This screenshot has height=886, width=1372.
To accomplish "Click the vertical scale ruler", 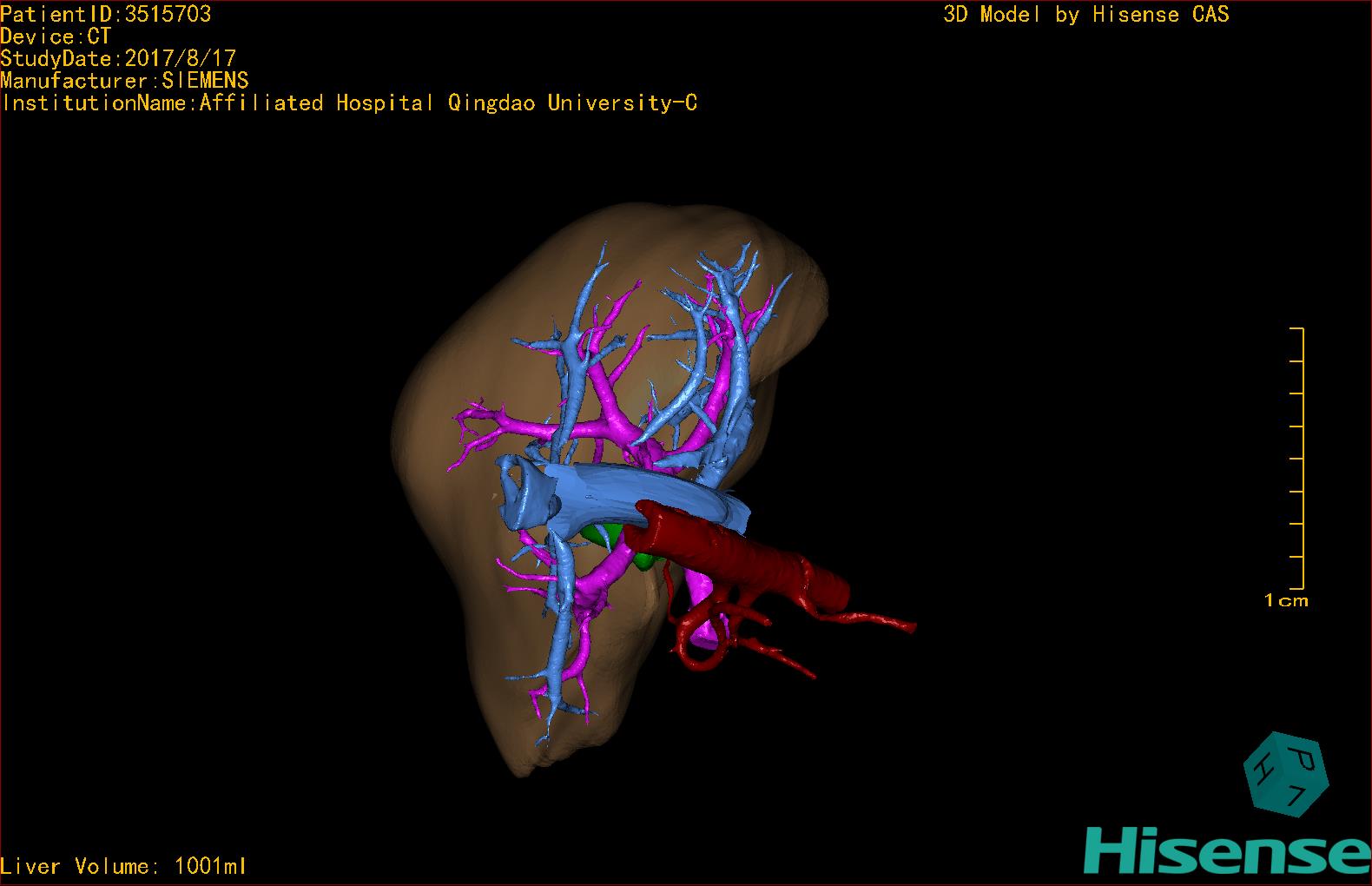I will 1299,459.
